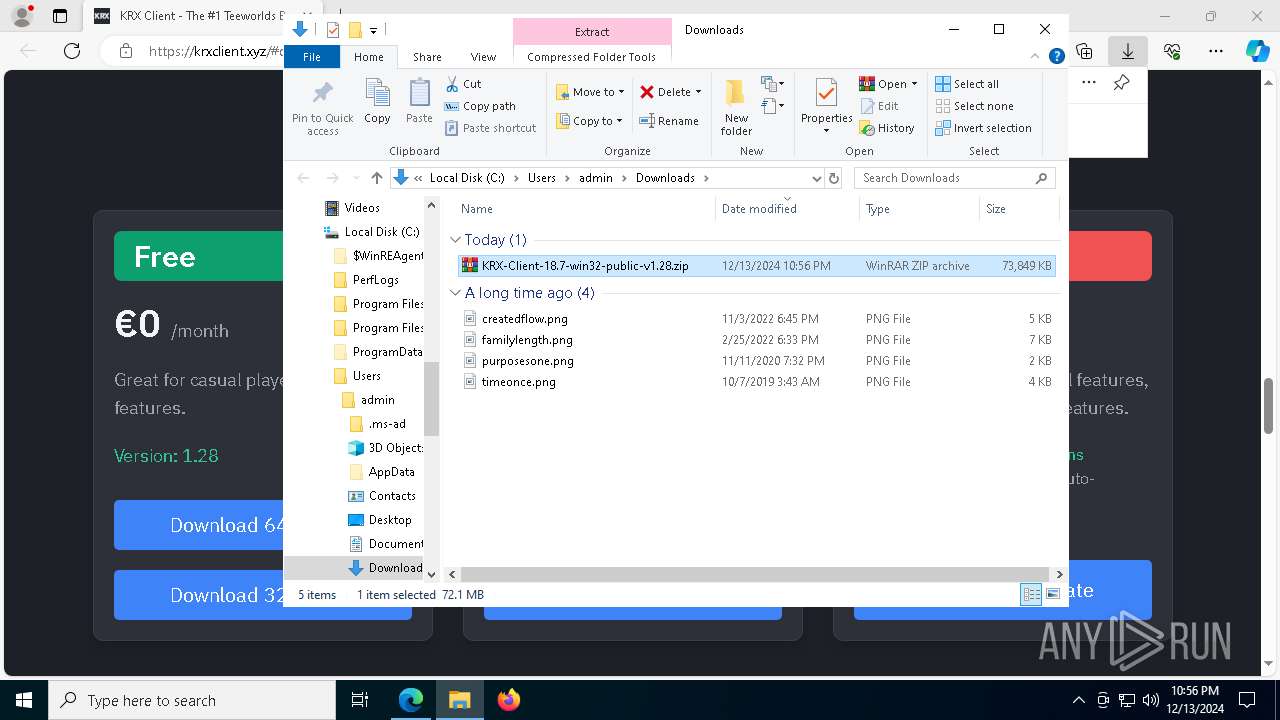
Task: Open the File menu
Action: tap(312, 57)
